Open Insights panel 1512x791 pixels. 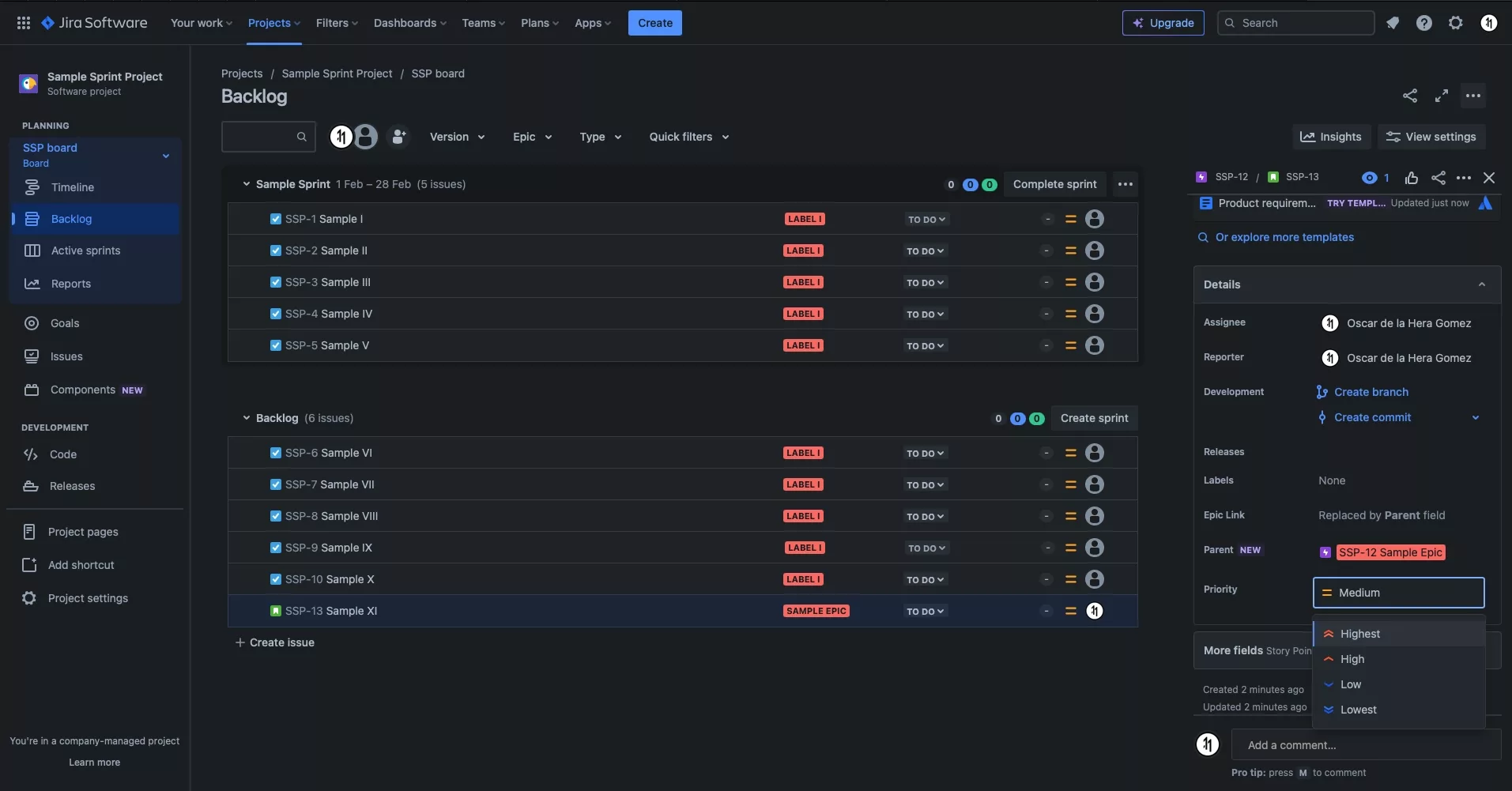[1332, 137]
